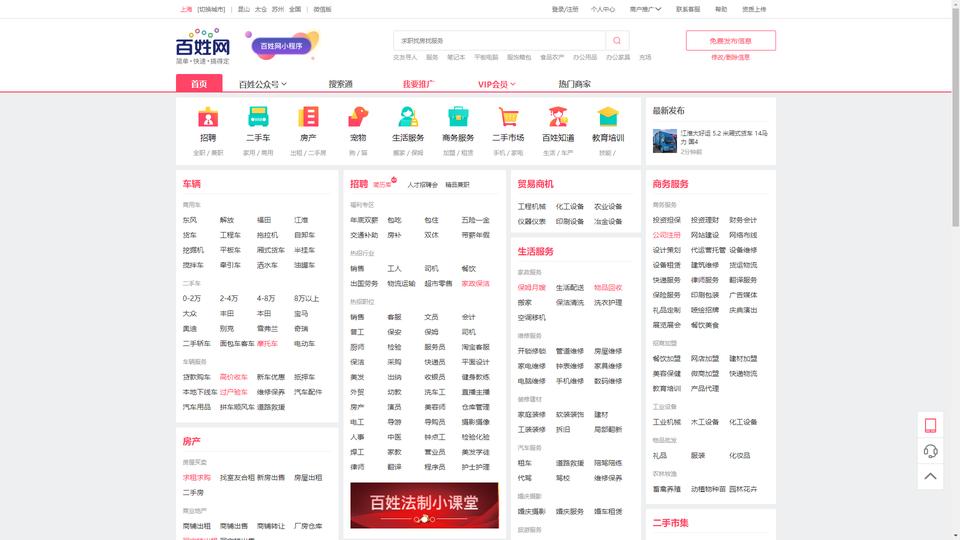The width and height of the screenshot is (960, 540).
Task: Select the 教育培训 graduation cap icon
Action: click(608, 117)
